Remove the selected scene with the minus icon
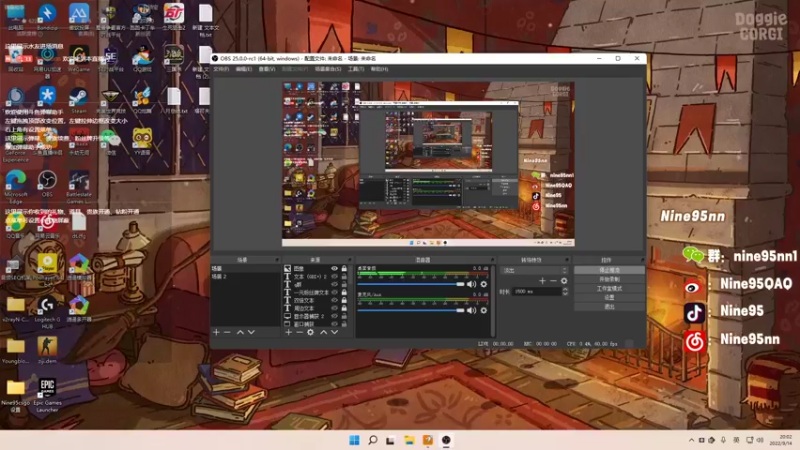The height and width of the screenshot is (450, 800). point(227,332)
